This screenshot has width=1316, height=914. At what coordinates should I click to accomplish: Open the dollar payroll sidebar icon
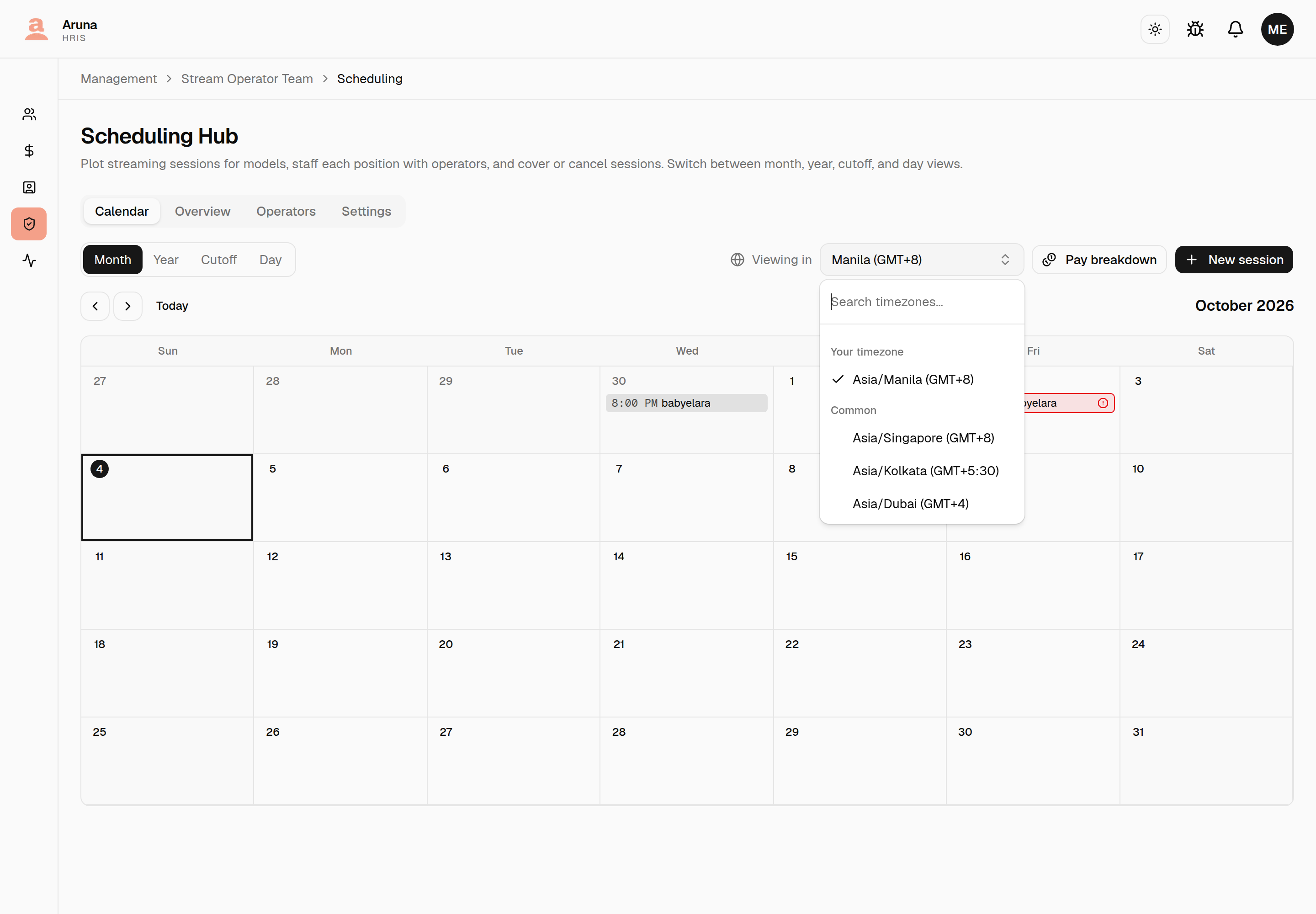coord(29,151)
